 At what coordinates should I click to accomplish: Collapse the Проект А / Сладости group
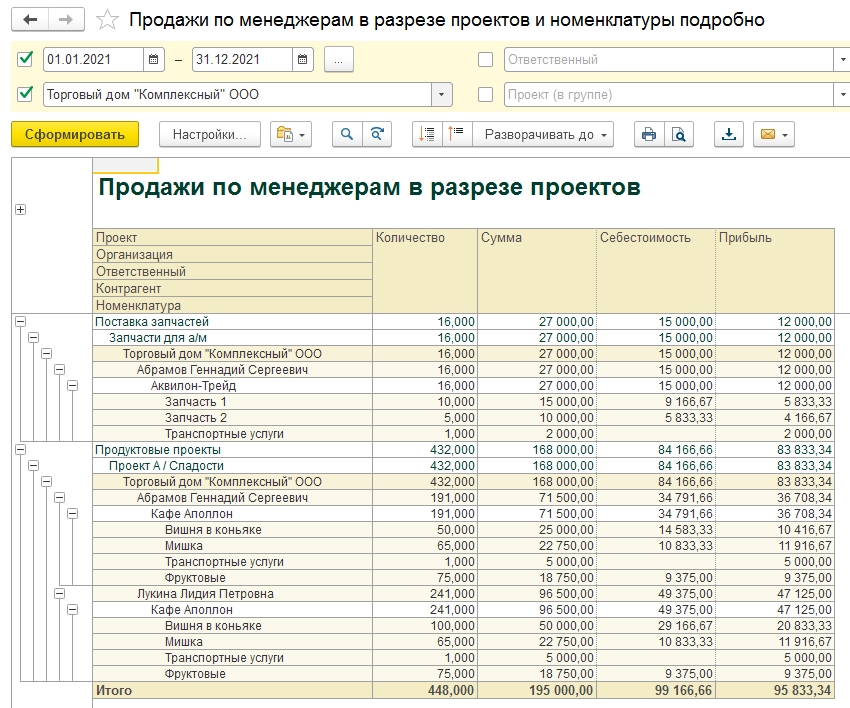tap(34, 466)
